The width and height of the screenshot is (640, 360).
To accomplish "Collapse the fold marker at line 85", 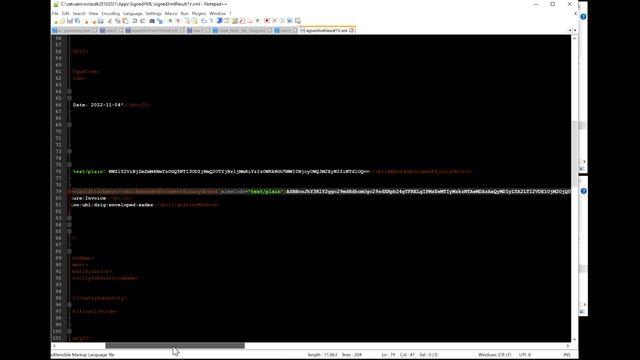I will point(69,231).
